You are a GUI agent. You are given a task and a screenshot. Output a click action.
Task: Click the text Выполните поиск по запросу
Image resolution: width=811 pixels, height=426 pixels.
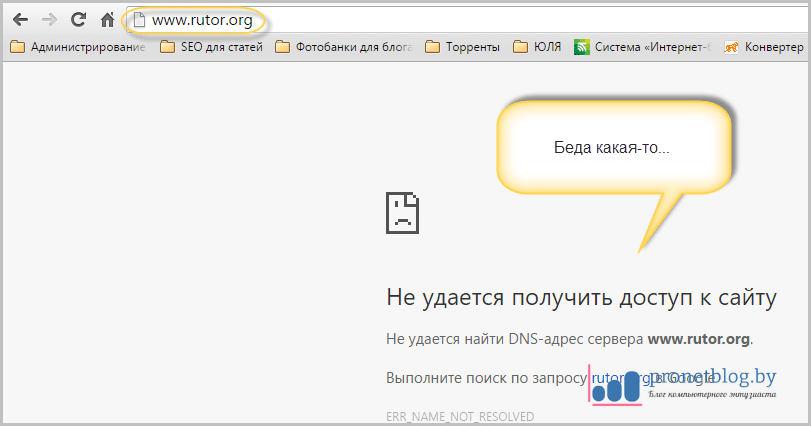(x=486, y=378)
